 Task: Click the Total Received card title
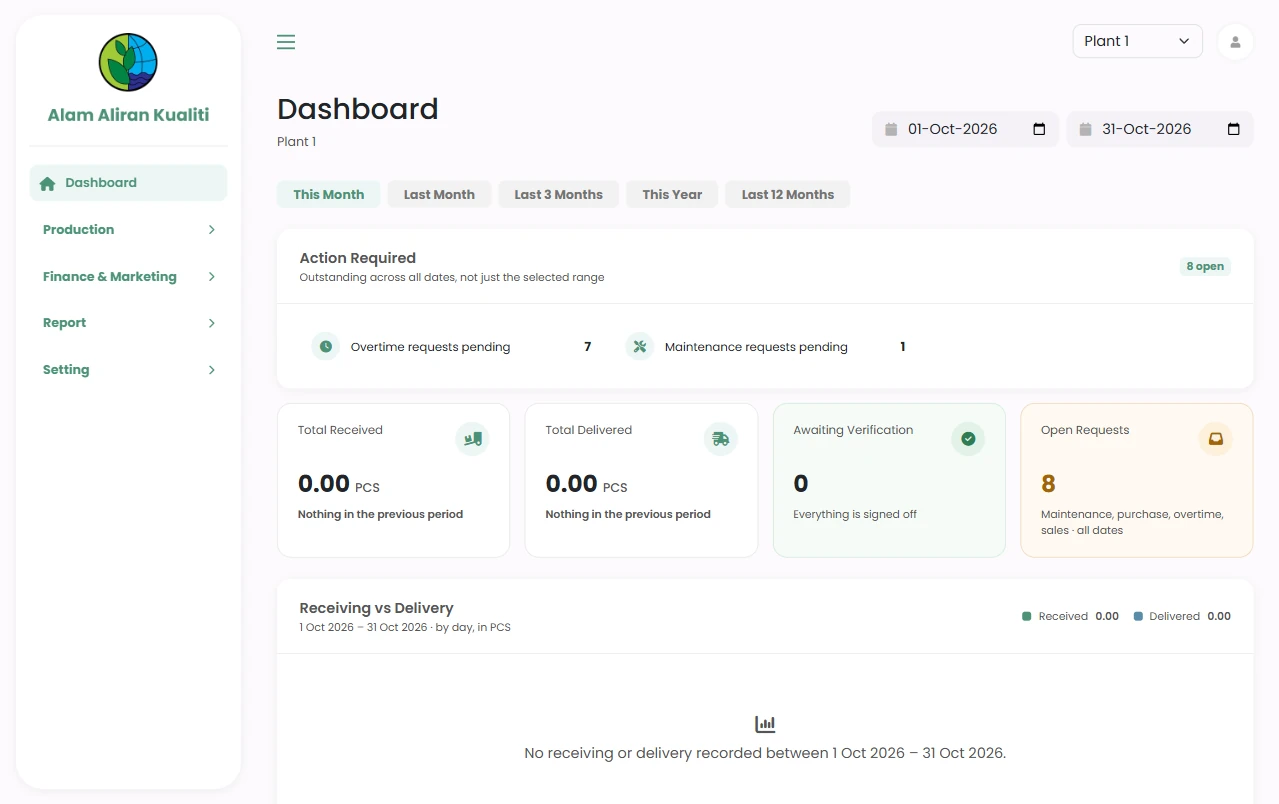tap(340, 430)
